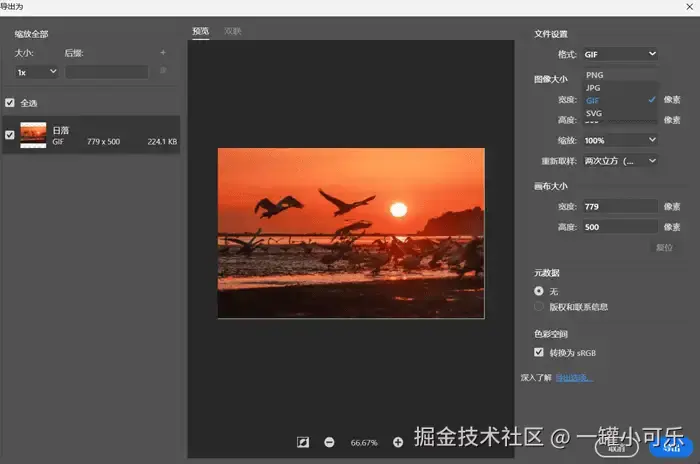Open the 缩放 100% dropdown
Screen dimensions: 700x464
pyautogui.click(x=620, y=140)
